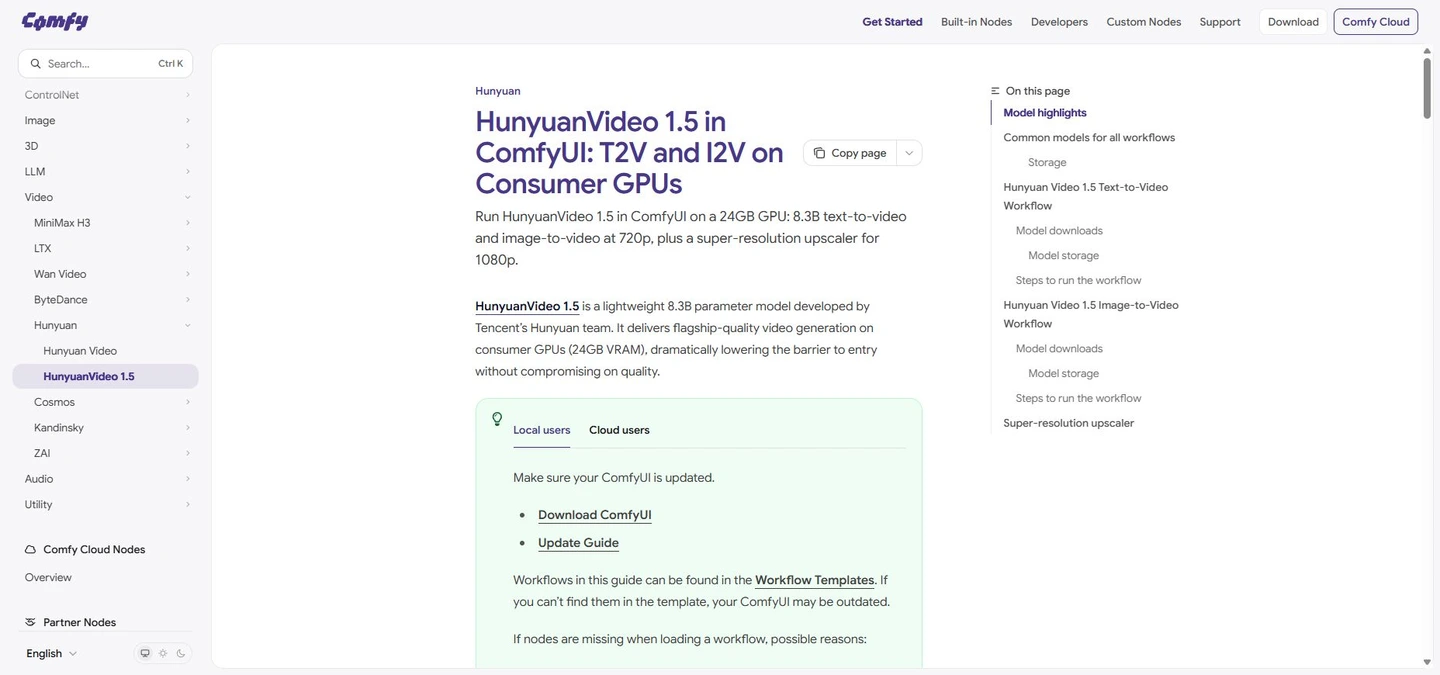Click the On this page list icon

click(x=995, y=91)
